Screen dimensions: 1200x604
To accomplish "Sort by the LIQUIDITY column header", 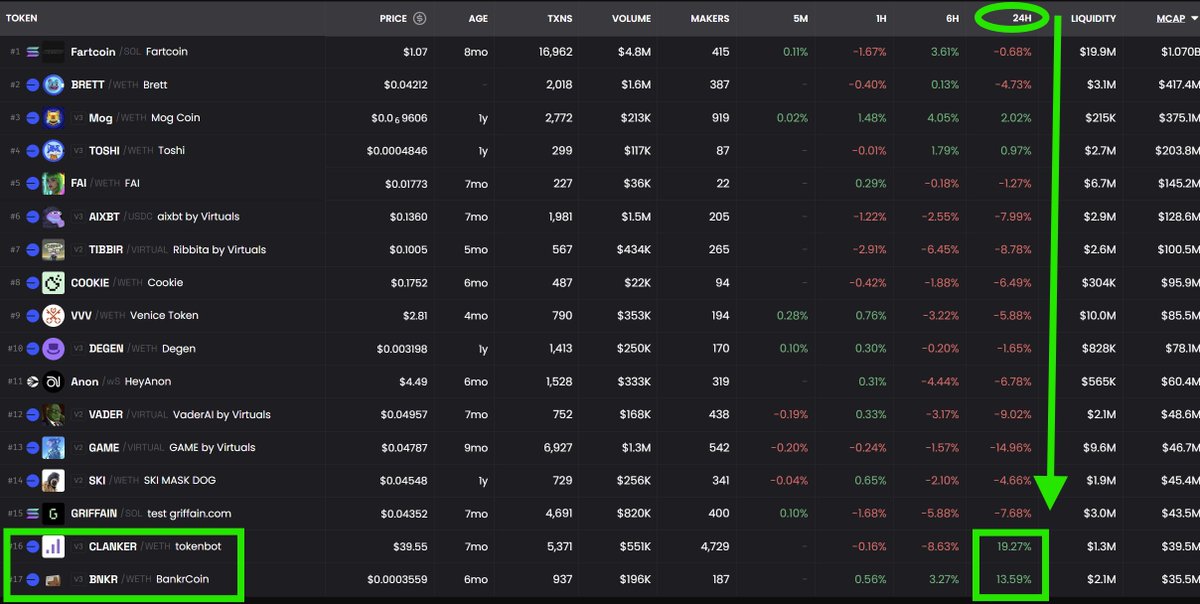I will tap(1093, 18).
